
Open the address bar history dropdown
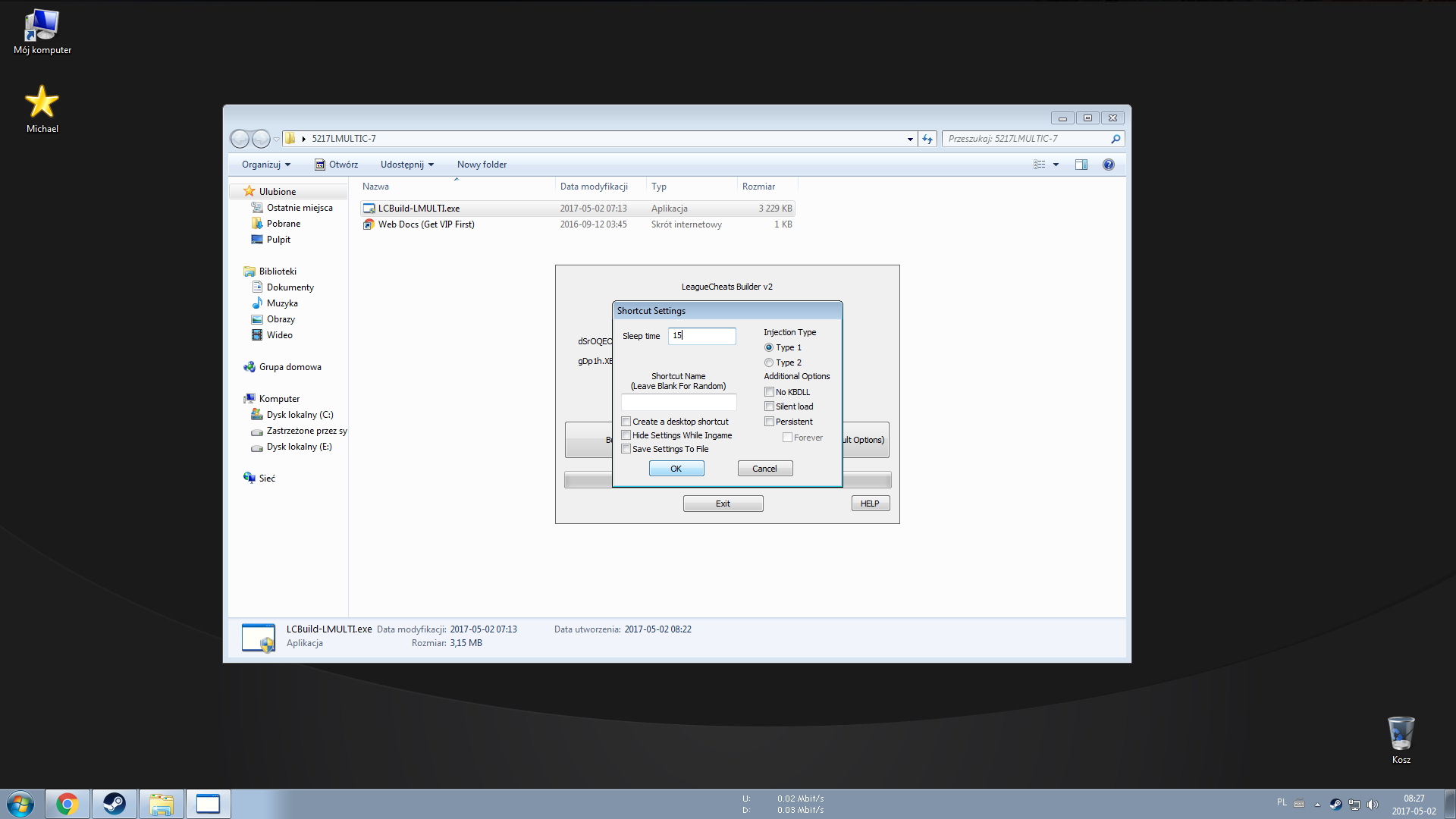click(910, 139)
